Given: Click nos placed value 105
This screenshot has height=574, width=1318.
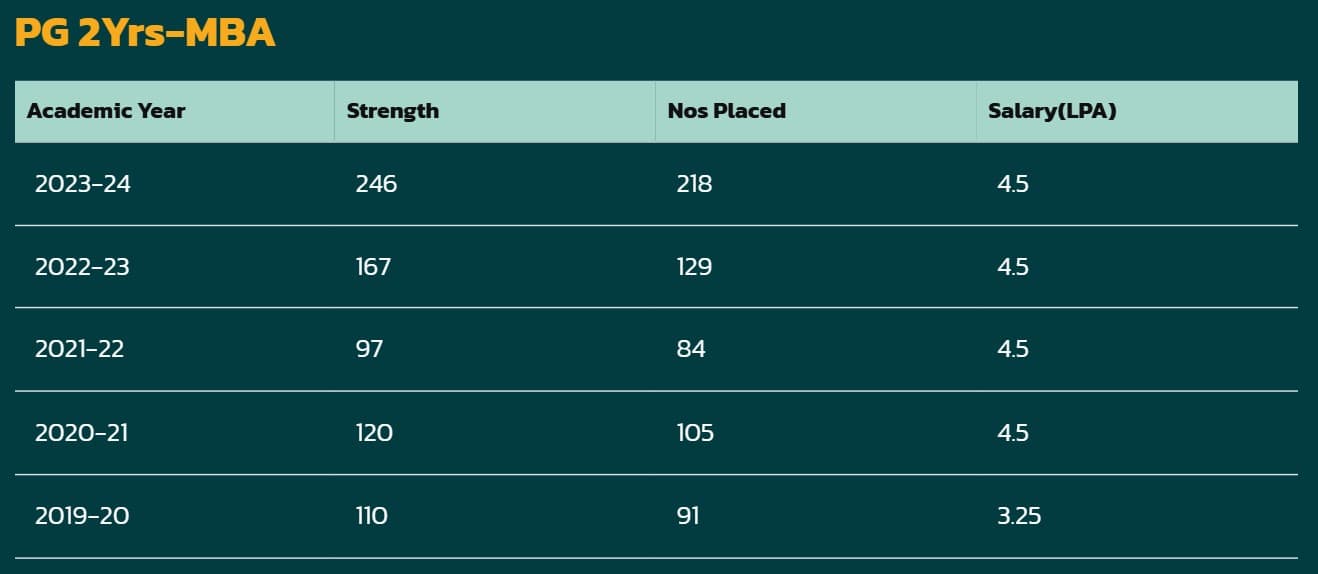Looking at the screenshot, I should (695, 433).
